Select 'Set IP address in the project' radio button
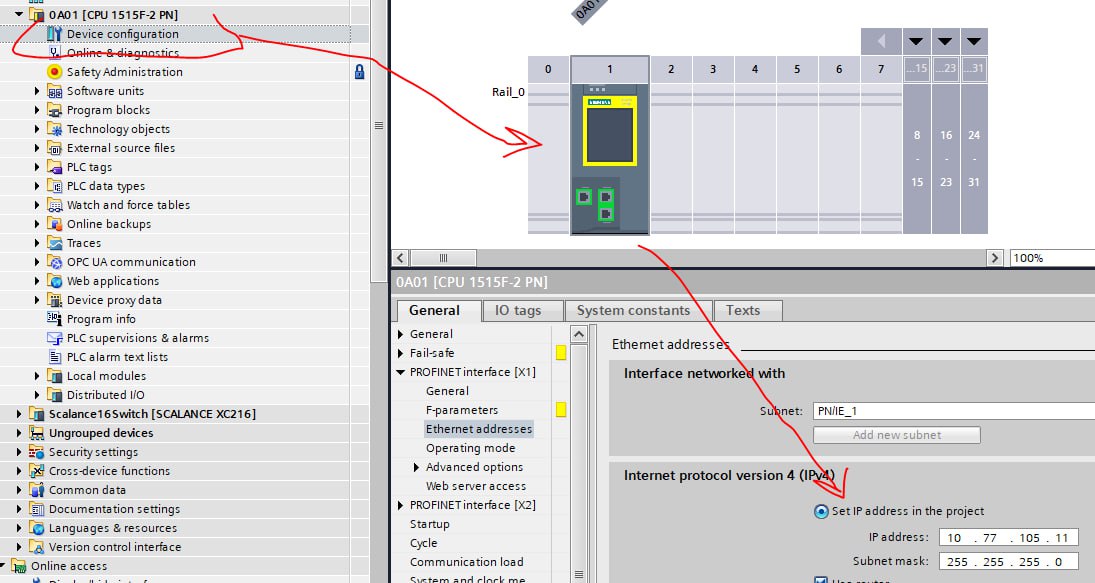 [x=821, y=511]
